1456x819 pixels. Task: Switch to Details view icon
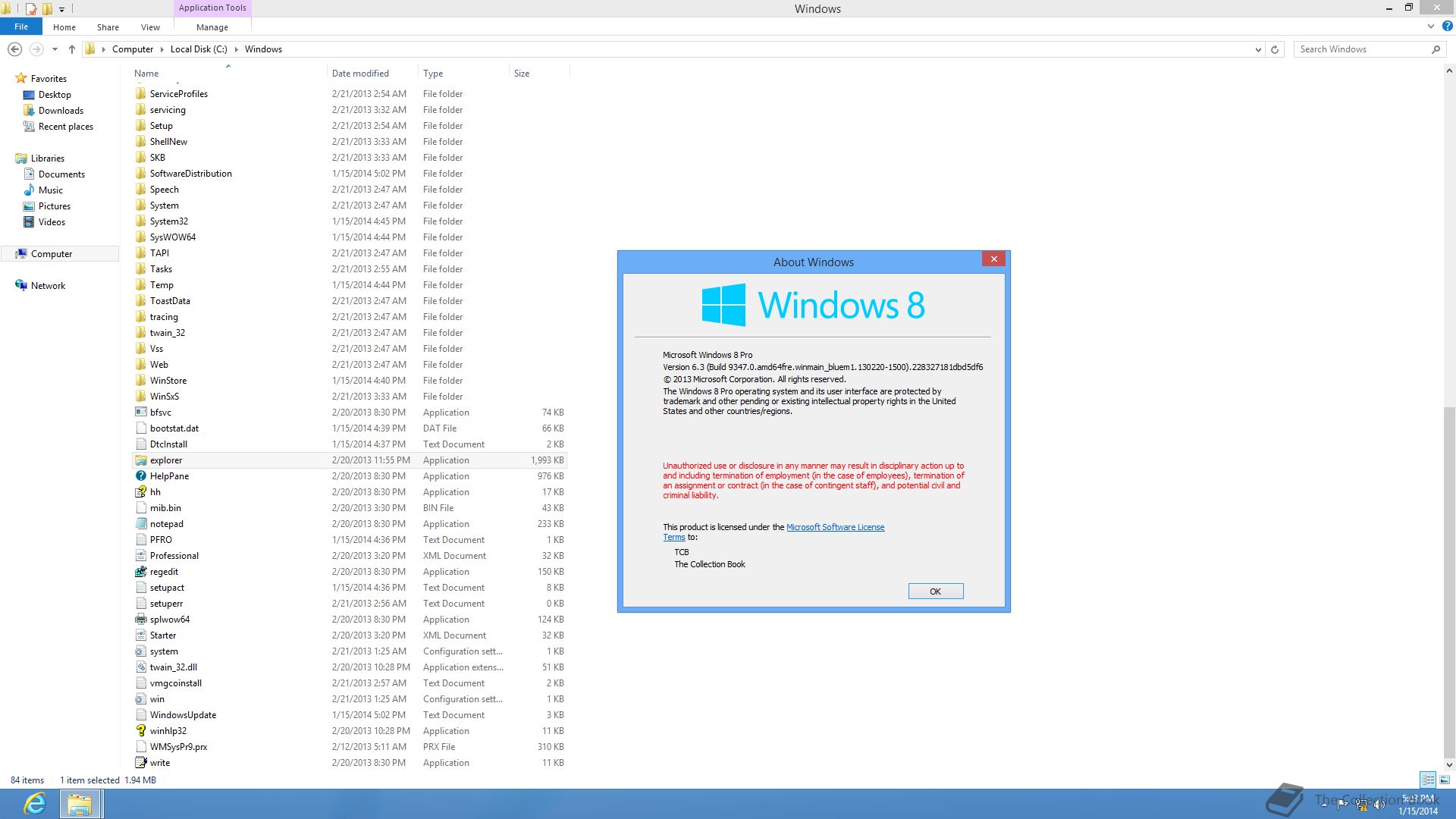[x=1428, y=780]
